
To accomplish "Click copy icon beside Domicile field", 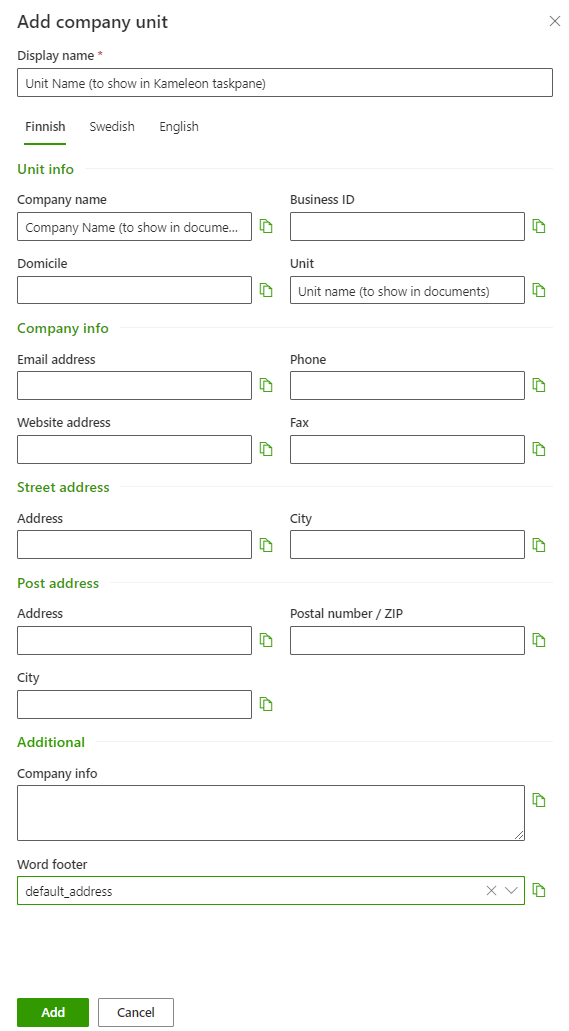I will 266,290.
